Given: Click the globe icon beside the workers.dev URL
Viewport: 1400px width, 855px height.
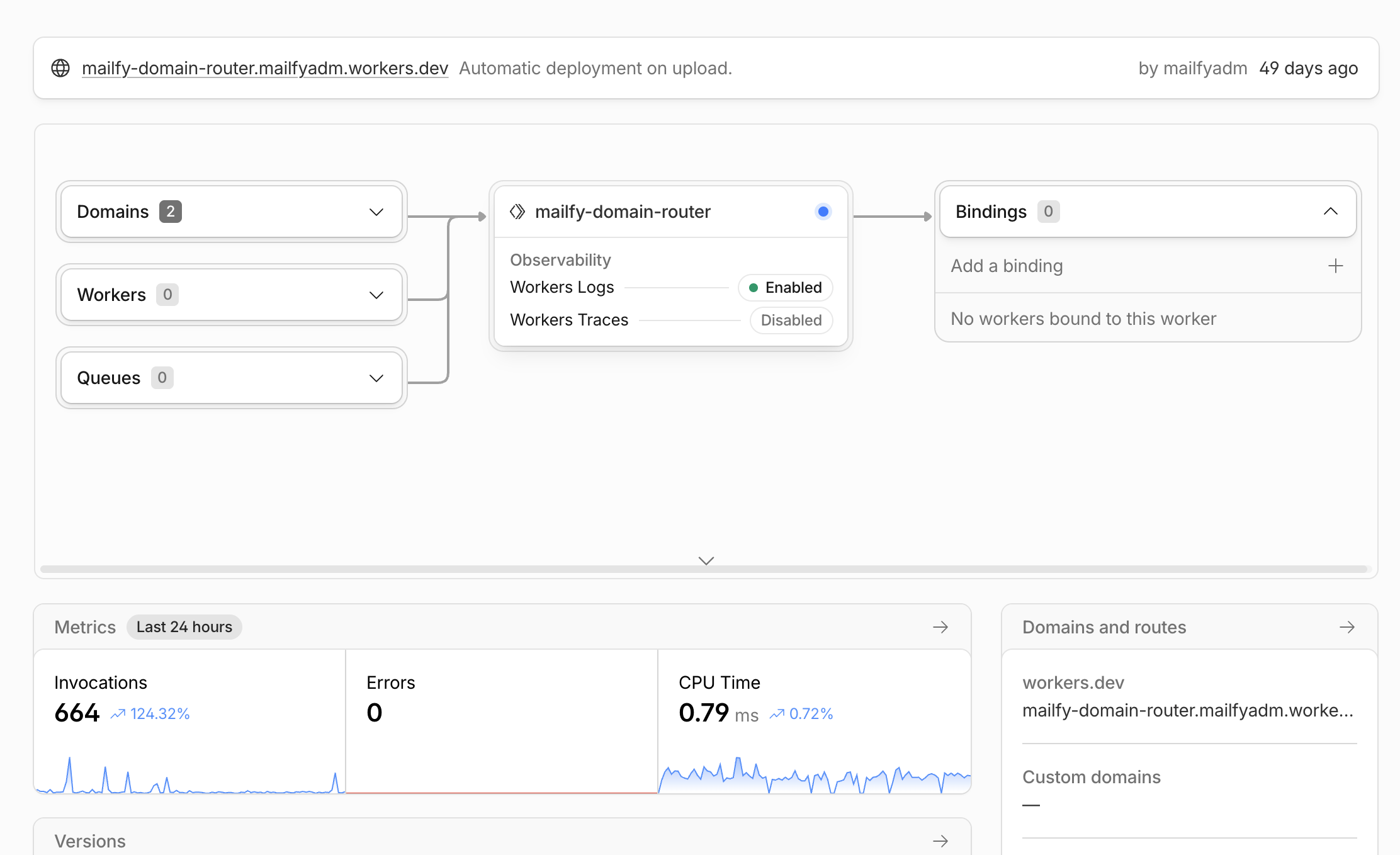Looking at the screenshot, I should point(60,68).
